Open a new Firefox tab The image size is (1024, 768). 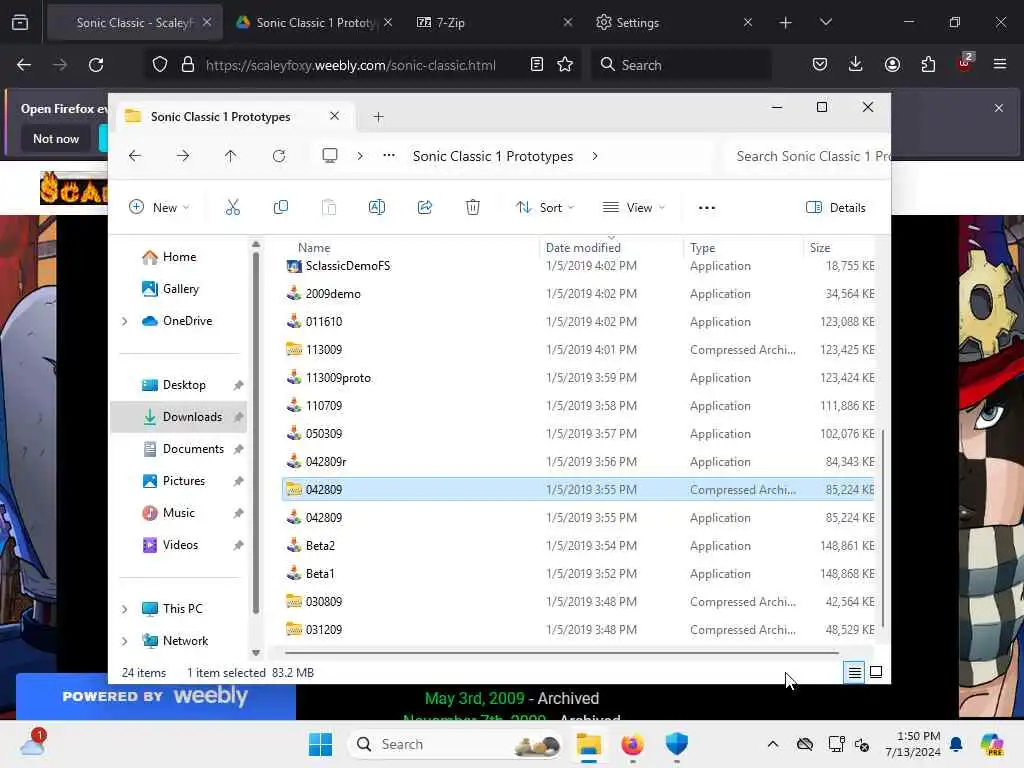pyautogui.click(x=785, y=22)
